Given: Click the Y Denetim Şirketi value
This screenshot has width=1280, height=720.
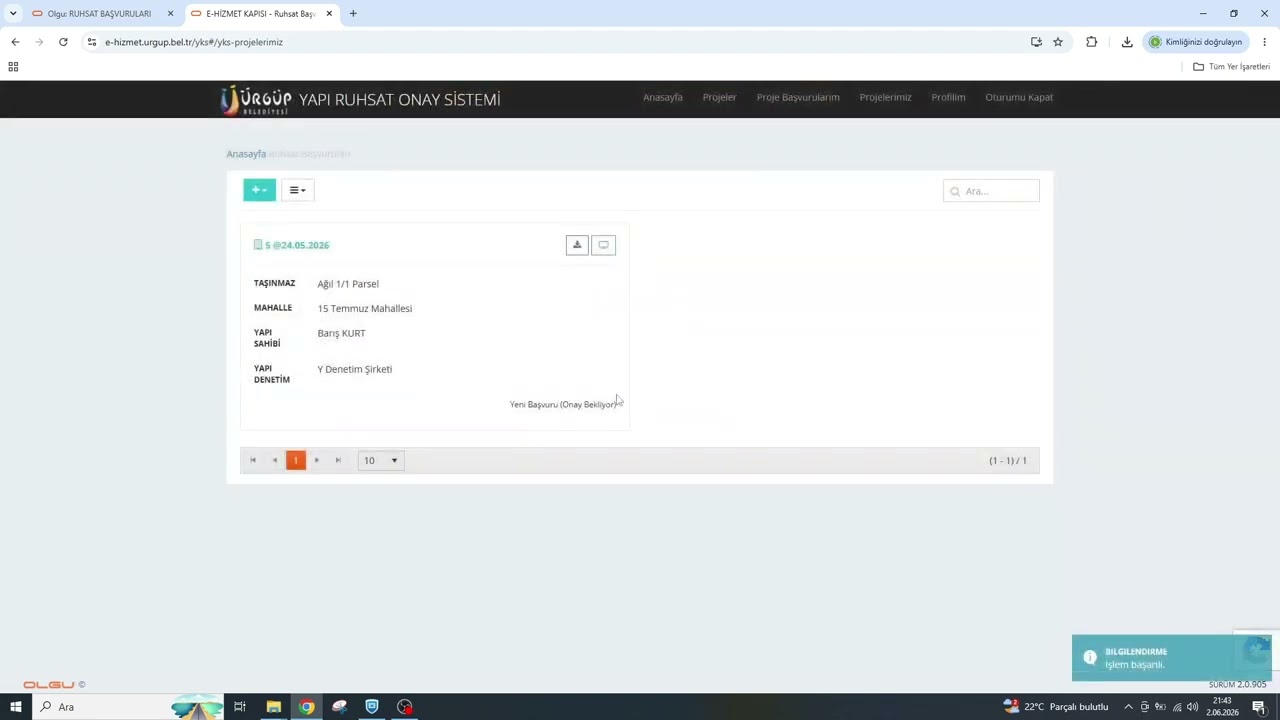Looking at the screenshot, I should coord(355,369).
